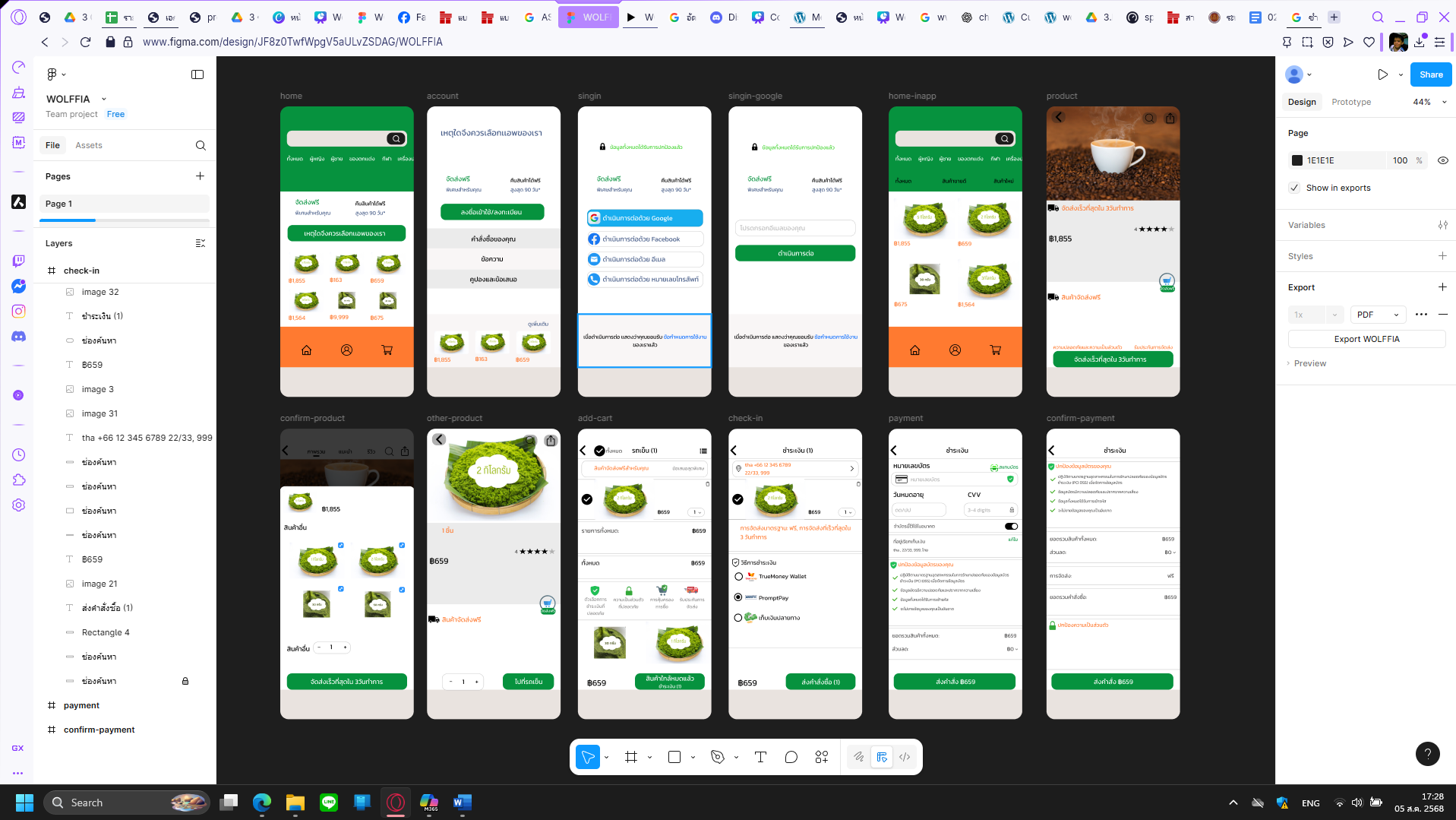The image size is (1456, 820).
Task: Open the Actions tool in bottom toolbar
Action: click(x=822, y=757)
